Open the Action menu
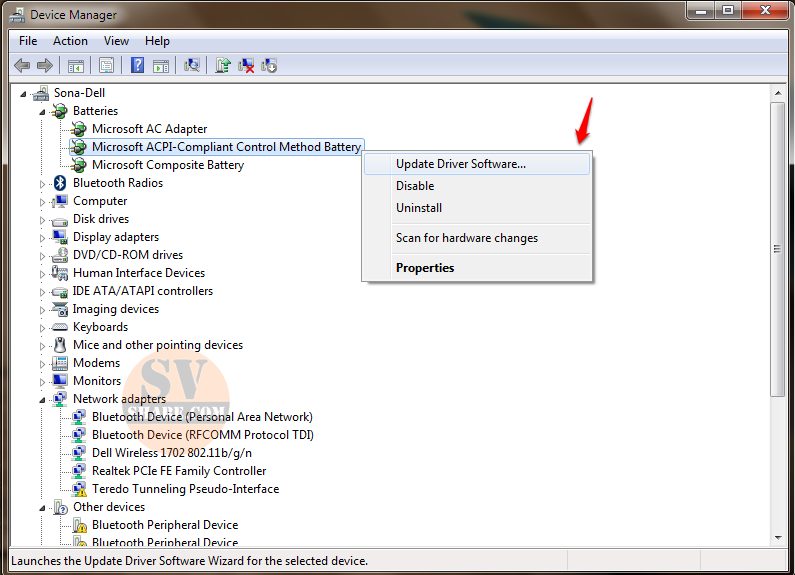The height and width of the screenshot is (575, 795). pos(70,41)
